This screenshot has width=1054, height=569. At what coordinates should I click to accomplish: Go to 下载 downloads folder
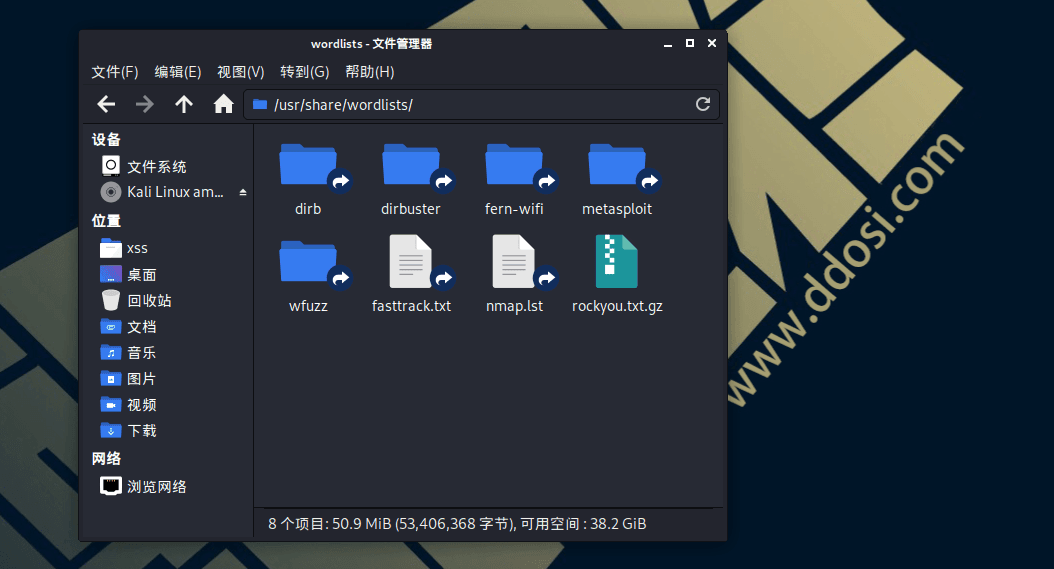(128, 430)
